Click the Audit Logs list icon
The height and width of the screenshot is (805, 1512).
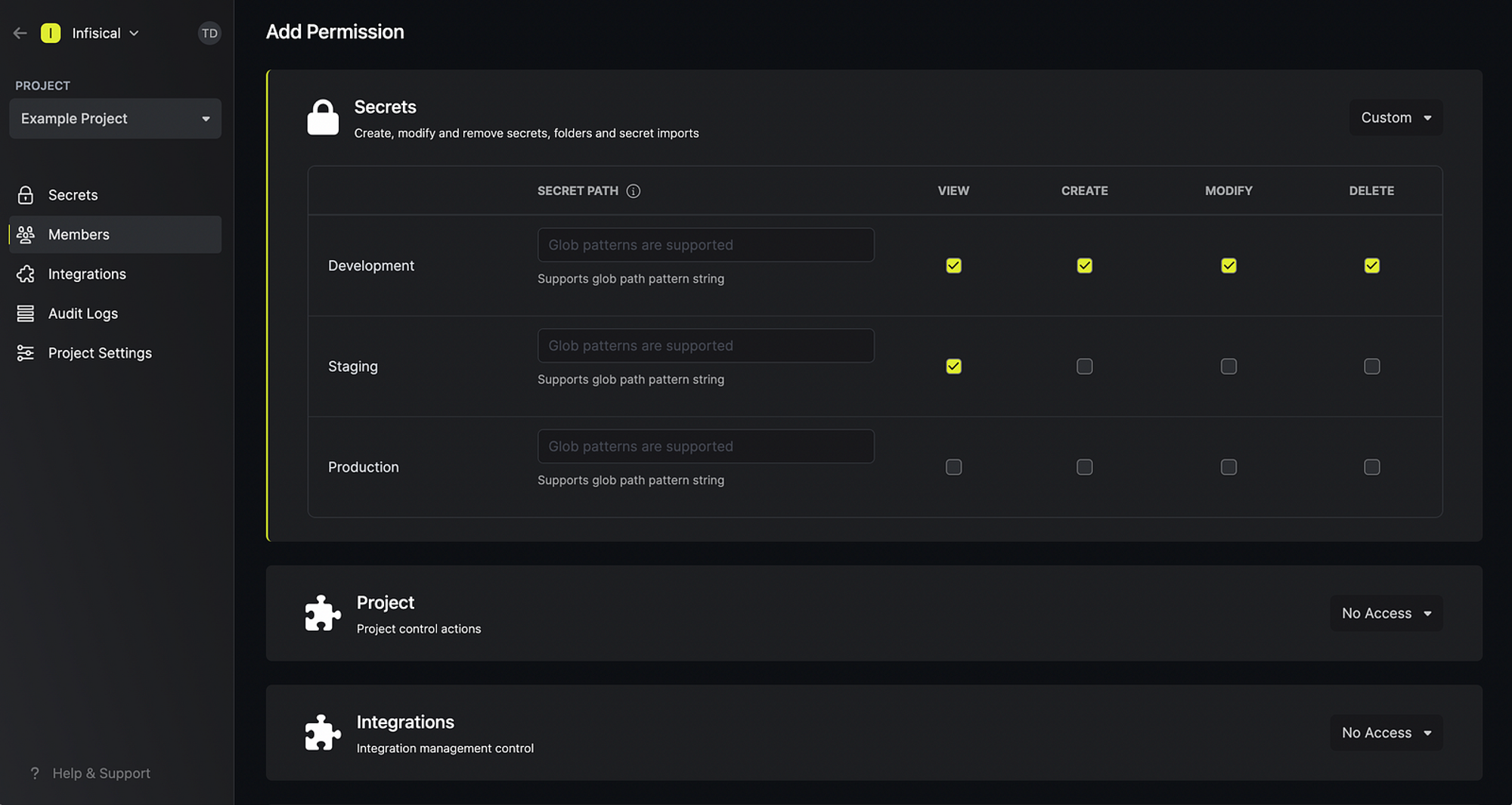[x=26, y=314]
